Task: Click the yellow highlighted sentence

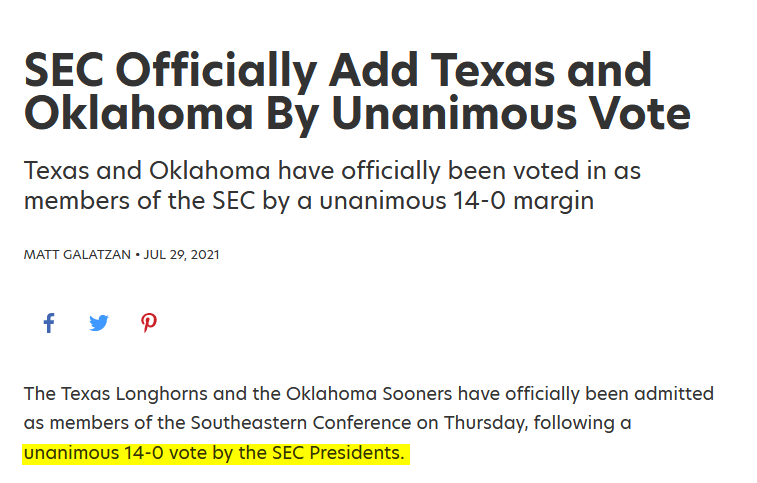Action: (215, 454)
